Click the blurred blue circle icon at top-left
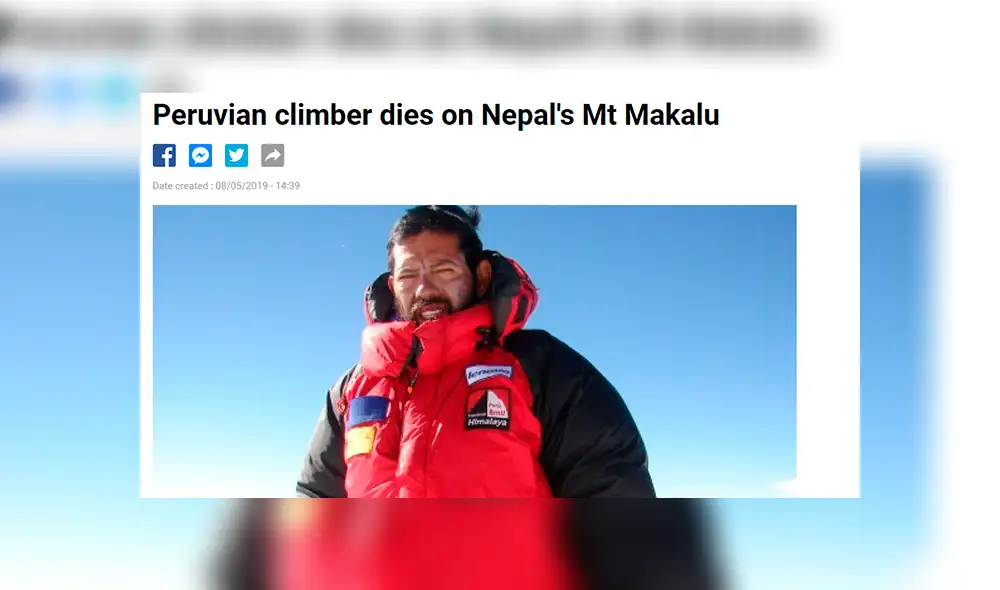Viewport: 1000px width, 590px height. tap(9, 91)
